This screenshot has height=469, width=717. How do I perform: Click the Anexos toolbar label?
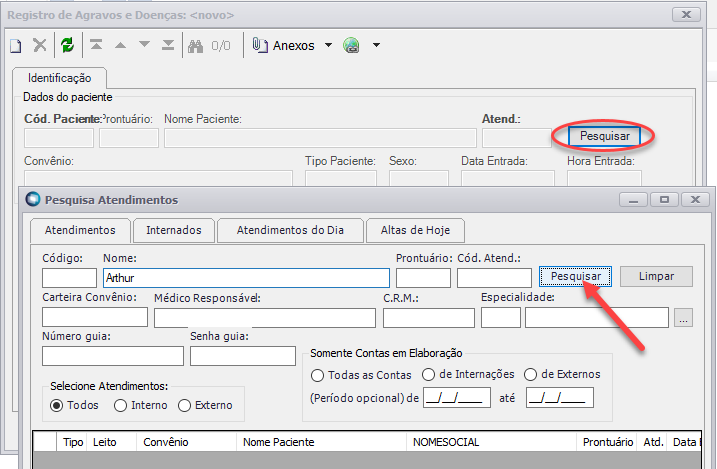(294, 46)
